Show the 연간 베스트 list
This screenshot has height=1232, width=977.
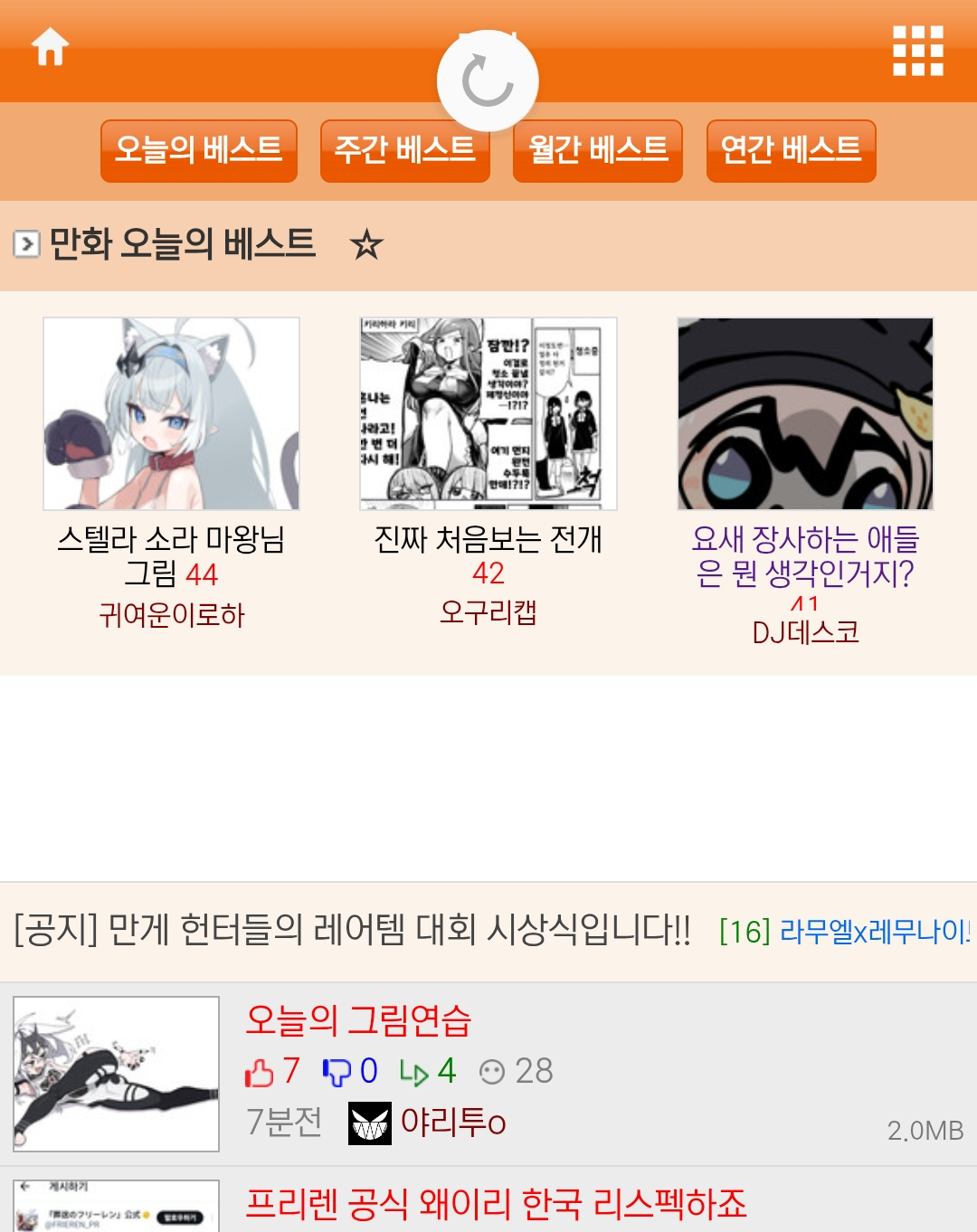point(792,151)
